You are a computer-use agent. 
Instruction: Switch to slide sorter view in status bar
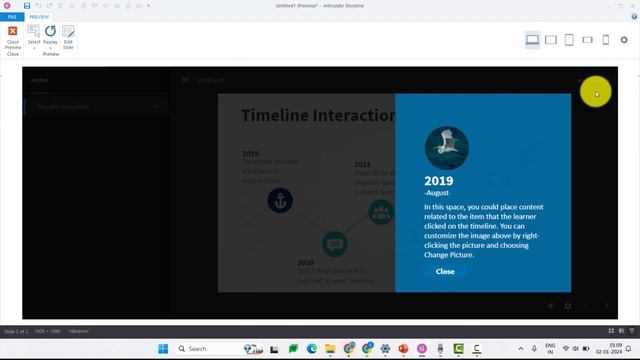[x=611, y=331]
